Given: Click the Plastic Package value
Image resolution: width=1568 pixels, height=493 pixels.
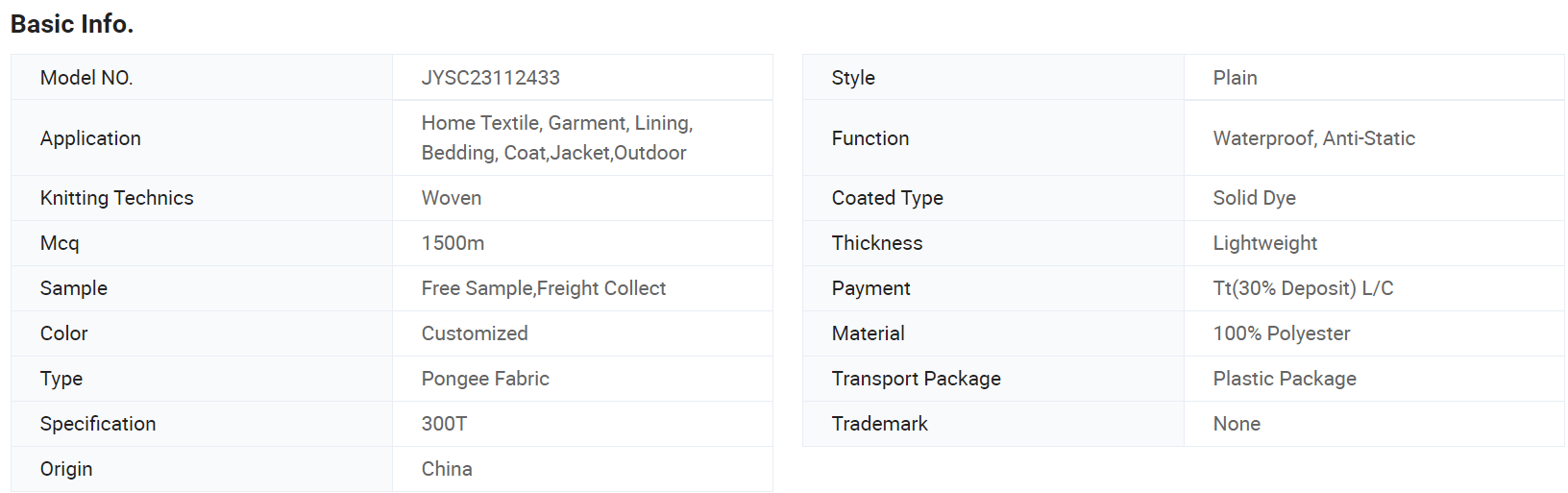Looking at the screenshot, I should pos(1285,379).
